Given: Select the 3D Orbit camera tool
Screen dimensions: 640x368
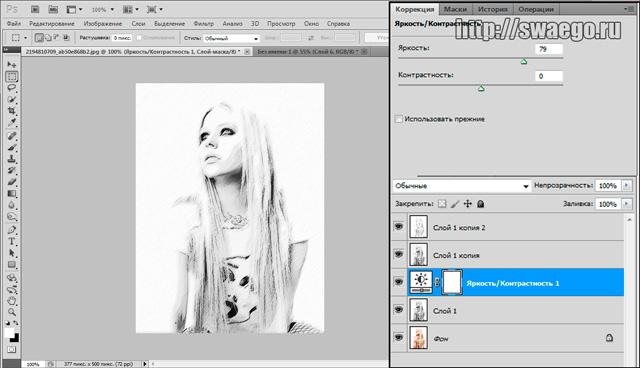Looking at the screenshot, I should (12, 290).
